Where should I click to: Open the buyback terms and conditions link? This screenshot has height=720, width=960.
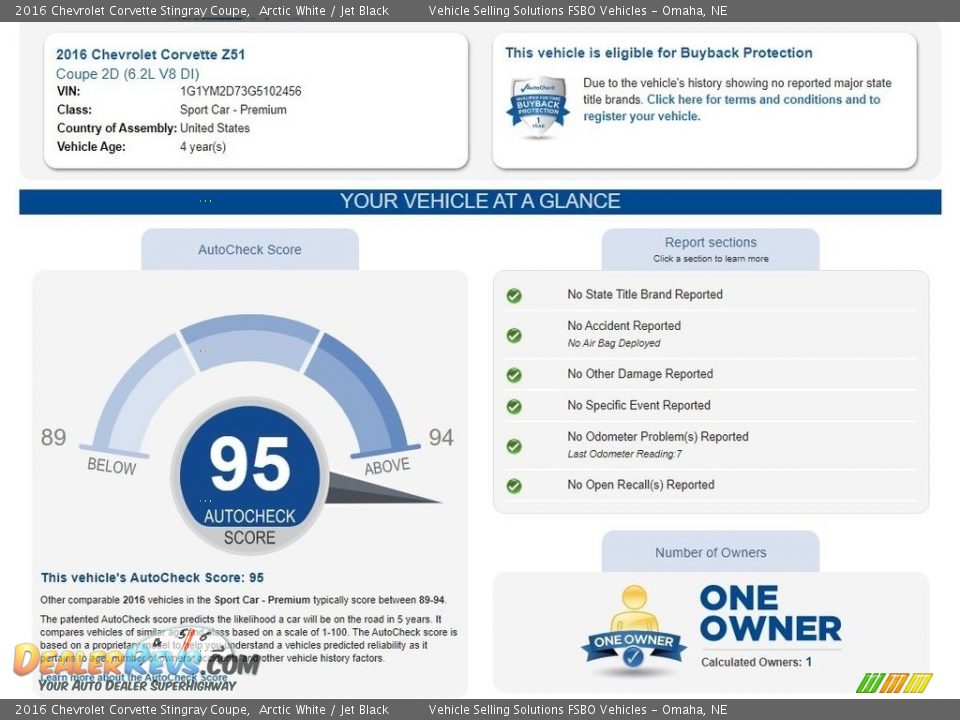point(732,108)
